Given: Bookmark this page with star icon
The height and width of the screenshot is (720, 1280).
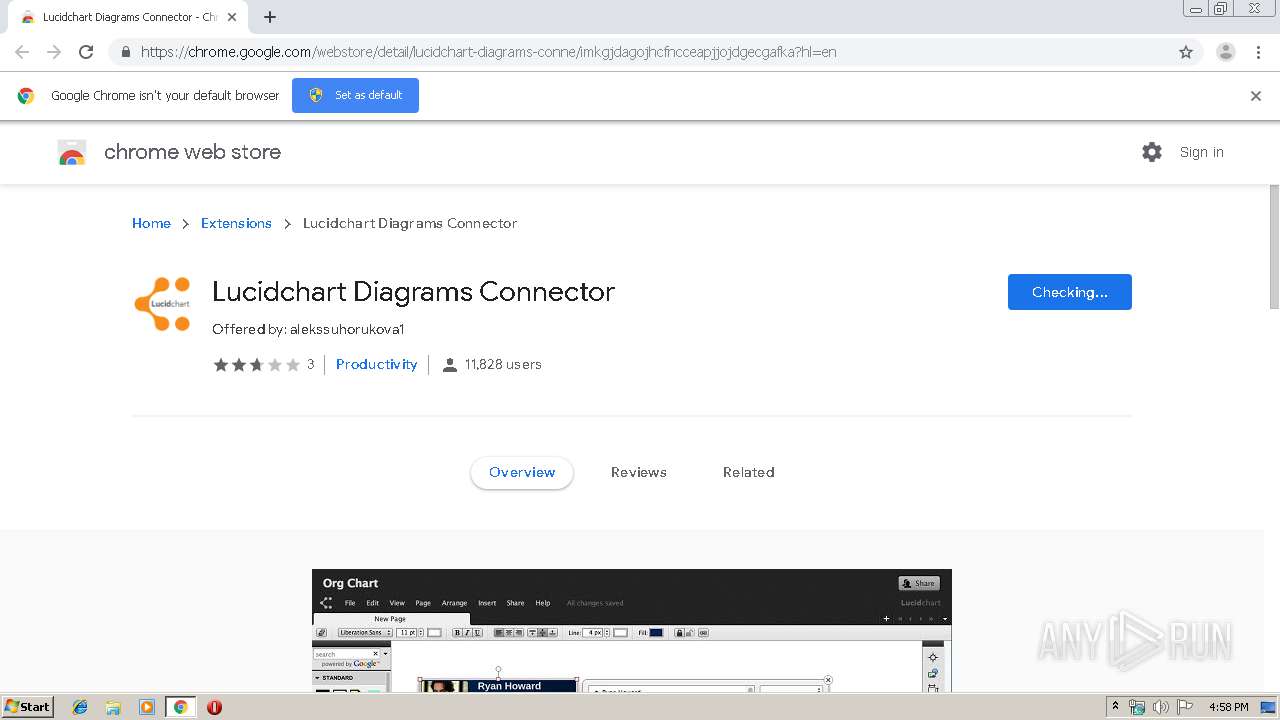Looking at the screenshot, I should click(x=1186, y=52).
